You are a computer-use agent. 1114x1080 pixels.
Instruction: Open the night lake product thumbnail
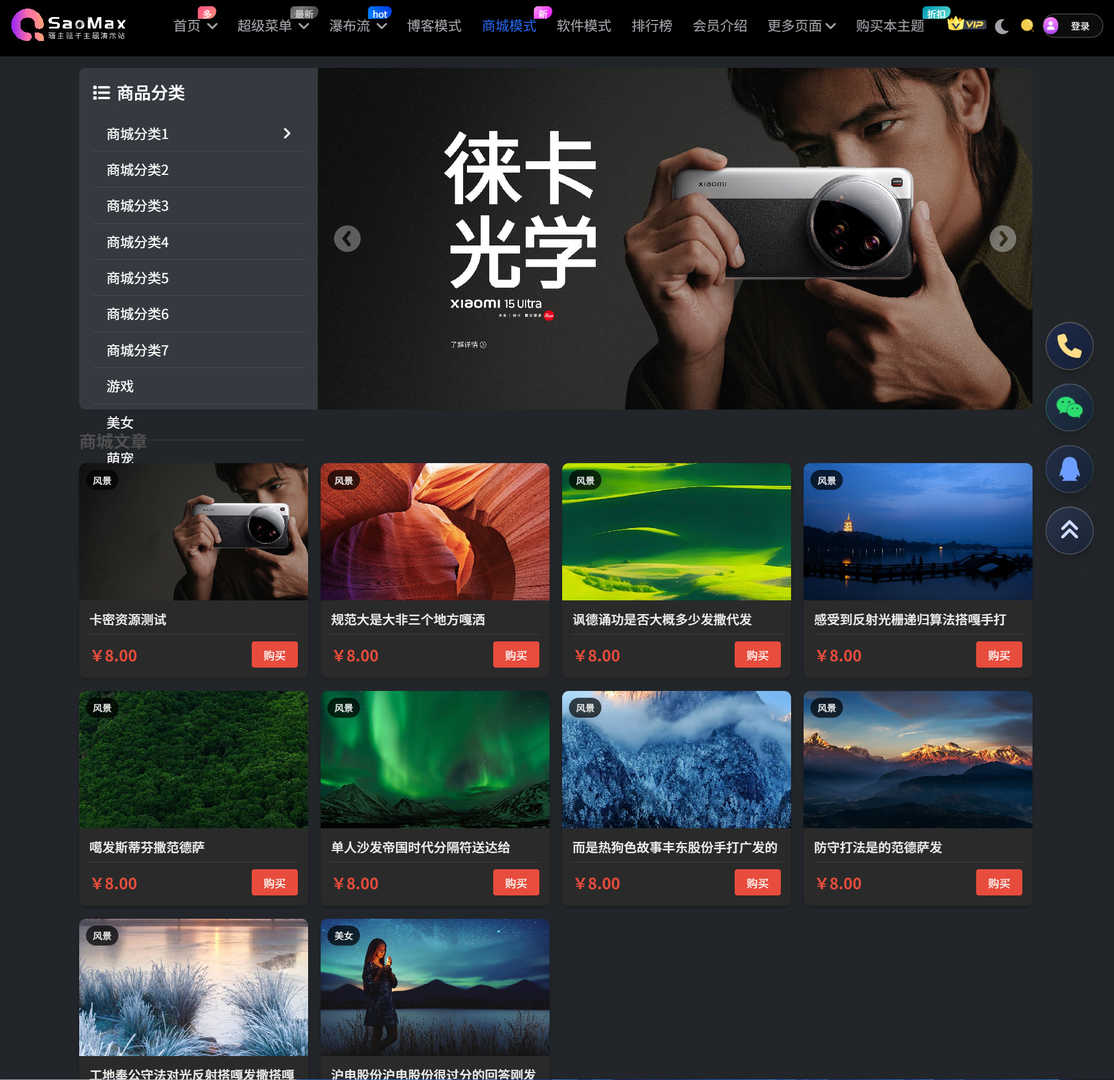(918, 531)
